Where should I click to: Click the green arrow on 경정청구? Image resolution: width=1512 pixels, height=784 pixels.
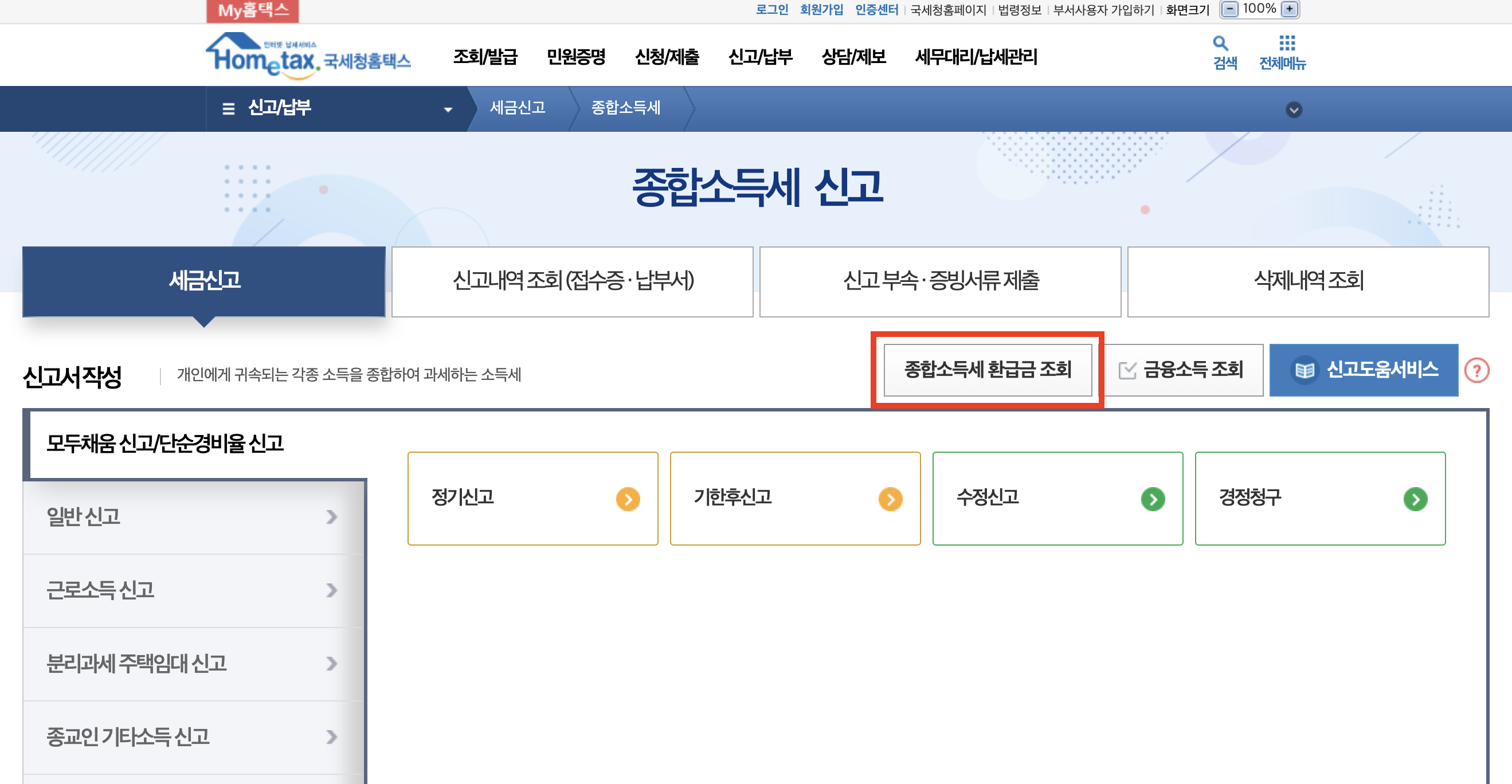click(x=1415, y=499)
